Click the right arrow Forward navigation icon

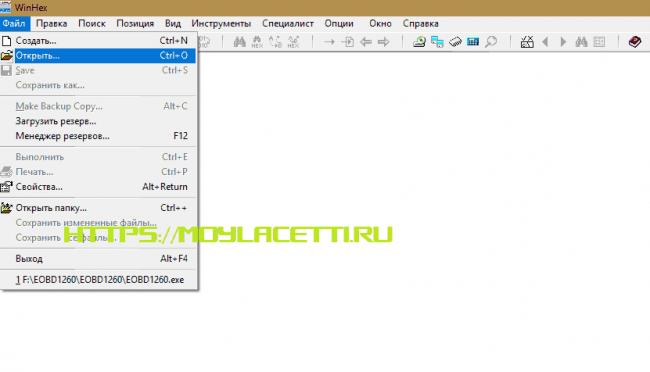click(x=383, y=41)
